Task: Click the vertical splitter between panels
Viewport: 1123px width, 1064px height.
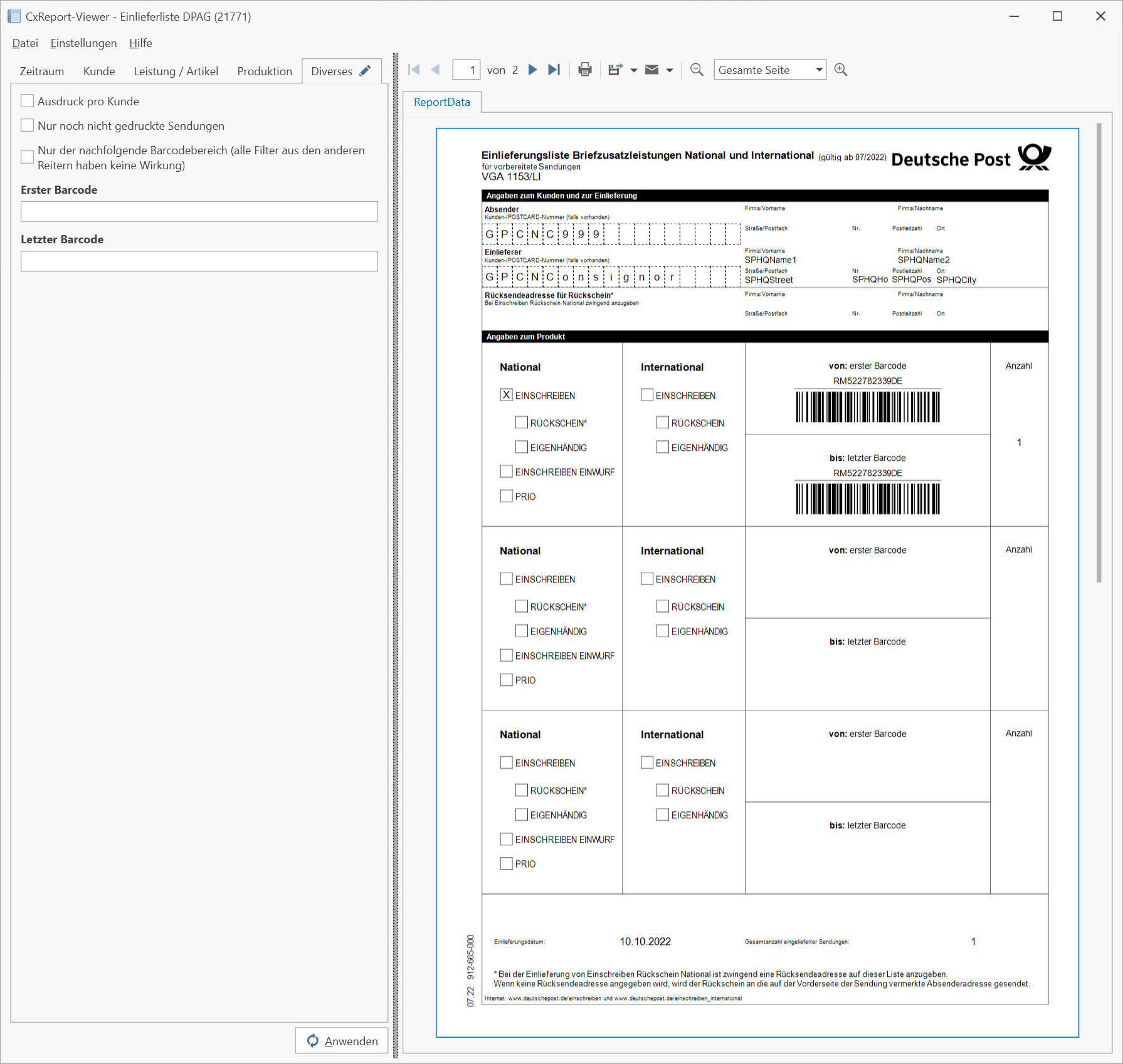Action: click(396, 556)
